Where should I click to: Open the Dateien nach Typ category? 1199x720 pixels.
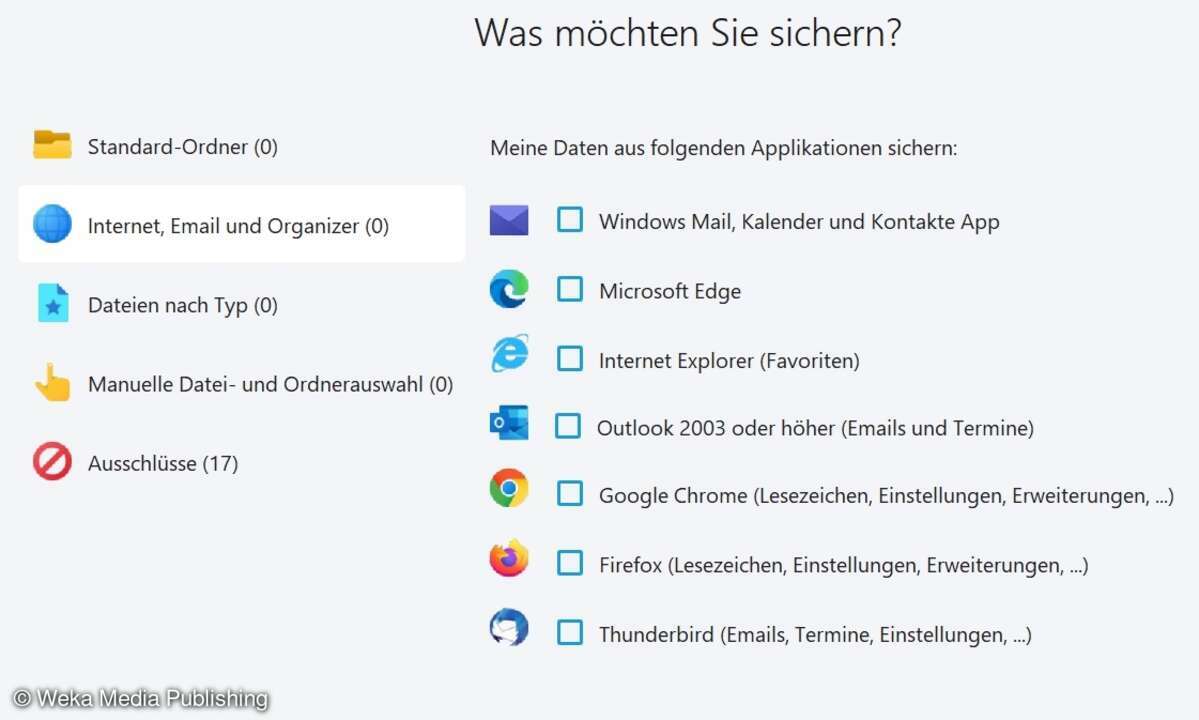tap(182, 305)
